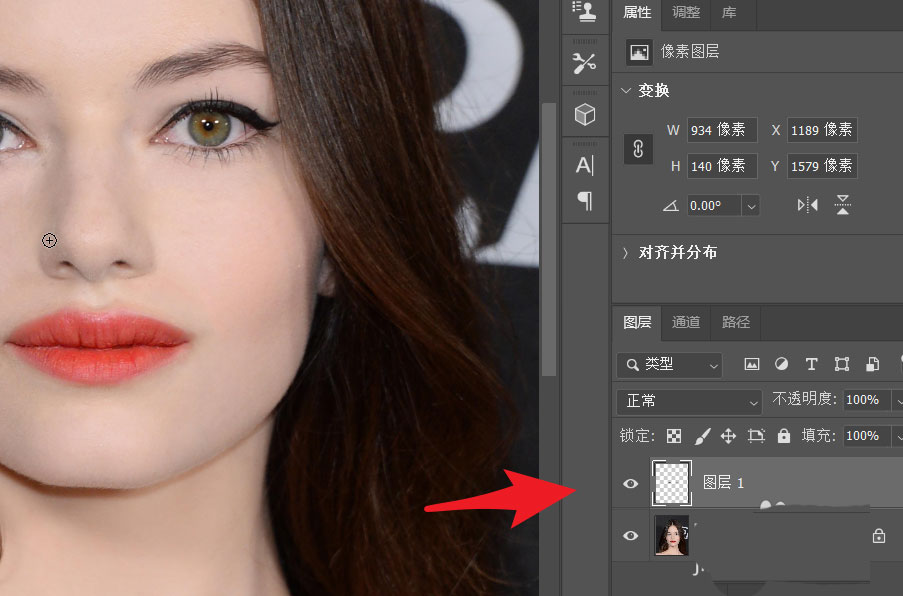This screenshot has width=903, height=596.
Task: Toggle the width-height link constraint
Action: [637, 148]
